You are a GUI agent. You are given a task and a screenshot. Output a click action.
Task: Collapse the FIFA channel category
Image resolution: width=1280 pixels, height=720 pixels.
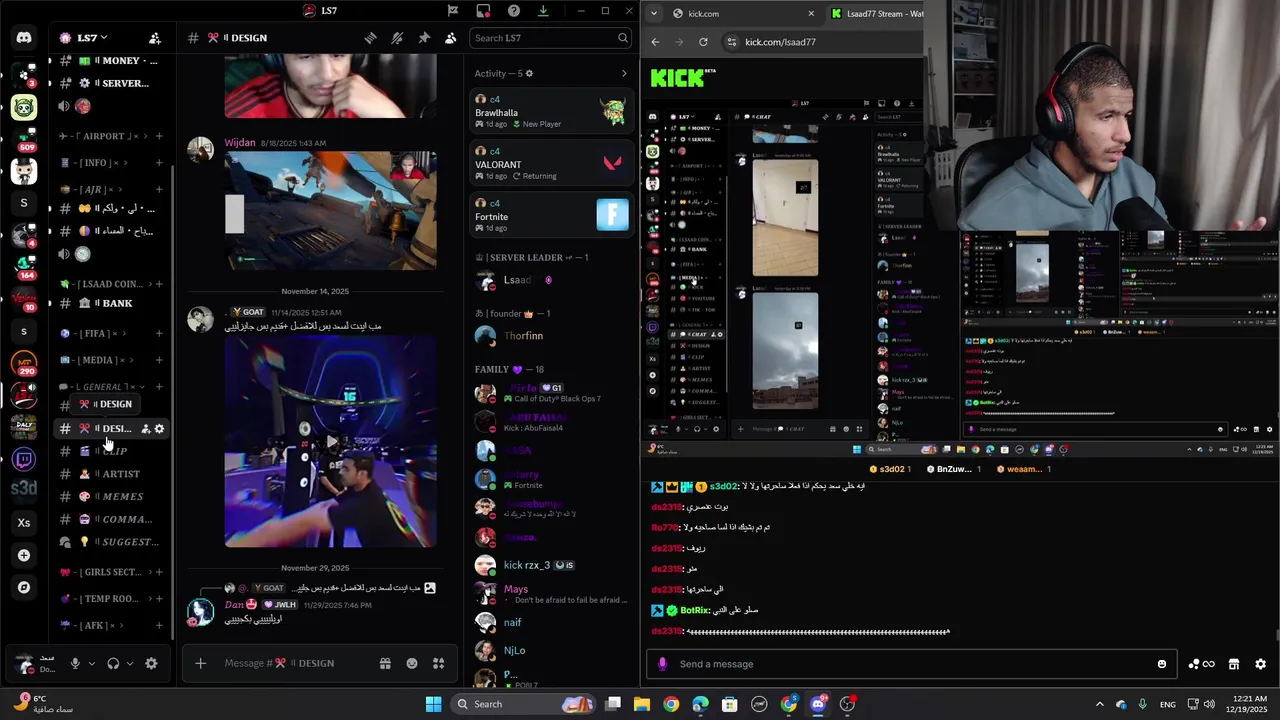(x=94, y=333)
